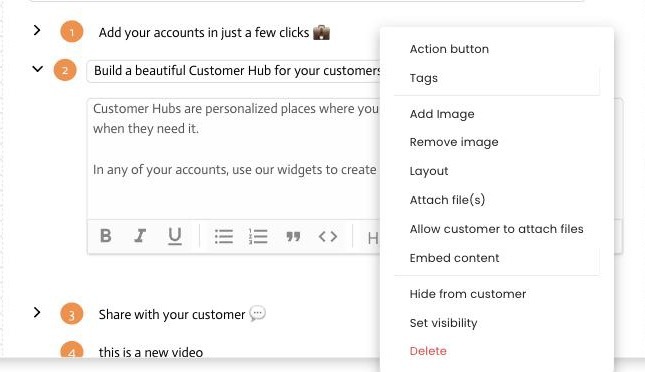Apply heading style with H button

point(373,238)
